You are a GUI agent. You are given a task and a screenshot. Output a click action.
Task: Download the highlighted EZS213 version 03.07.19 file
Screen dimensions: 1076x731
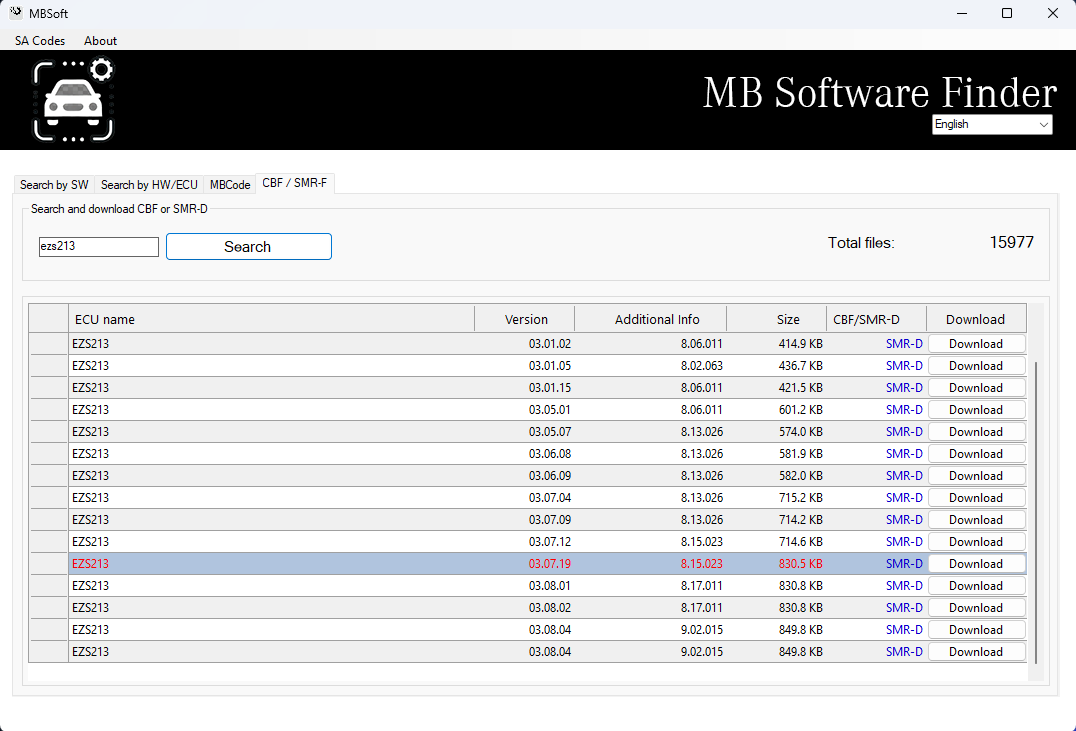tap(976, 563)
